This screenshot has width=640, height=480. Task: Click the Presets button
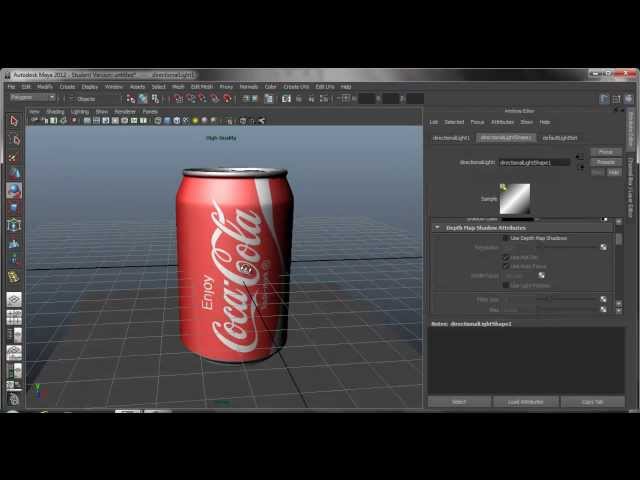pos(606,162)
